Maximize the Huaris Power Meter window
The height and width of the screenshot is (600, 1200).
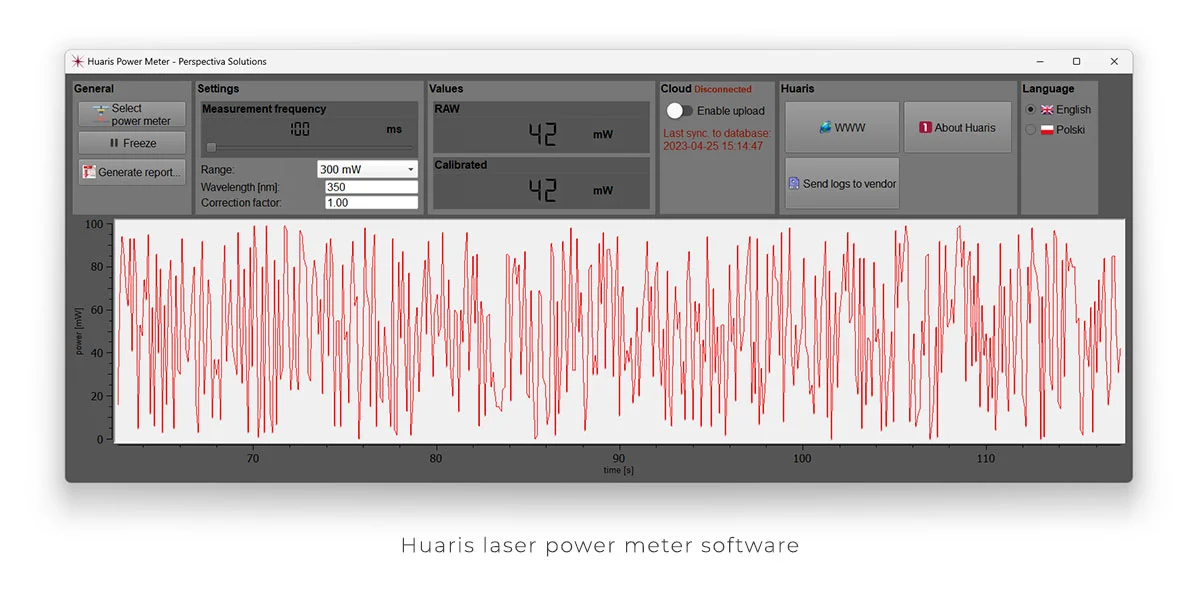(x=1076, y=62)
